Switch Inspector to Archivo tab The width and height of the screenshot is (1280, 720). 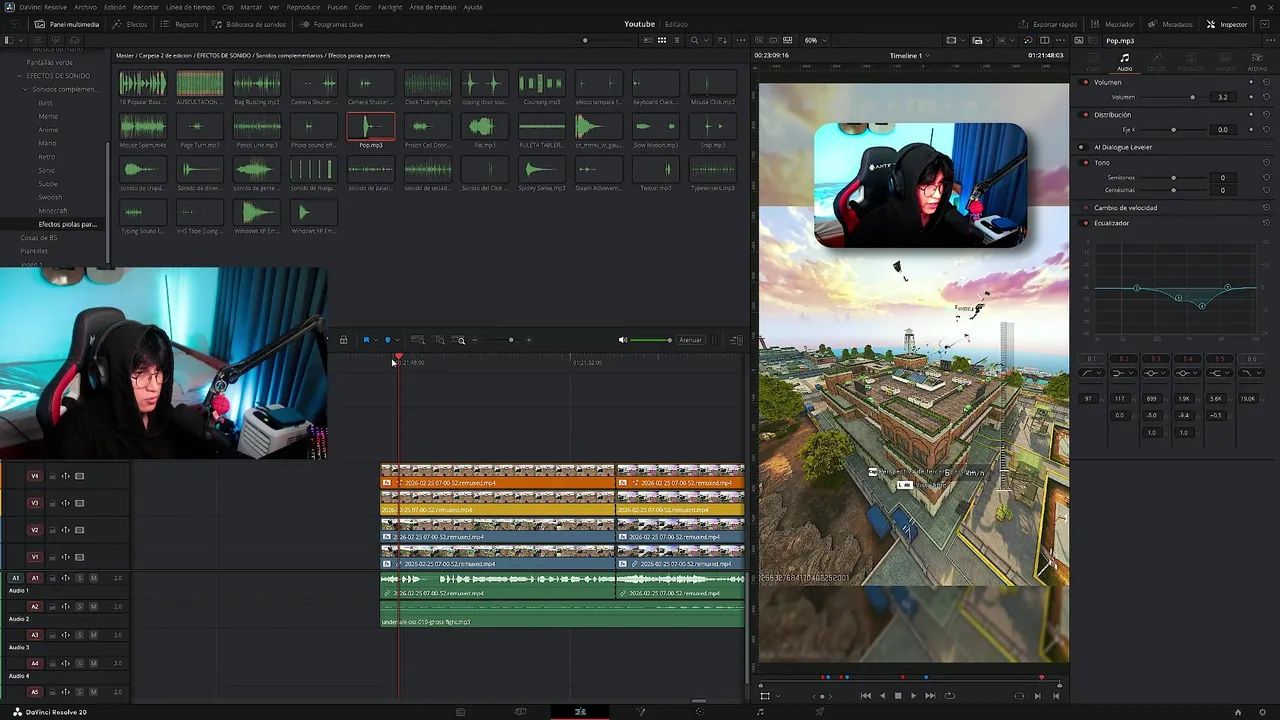click(x=1256, y=63)
